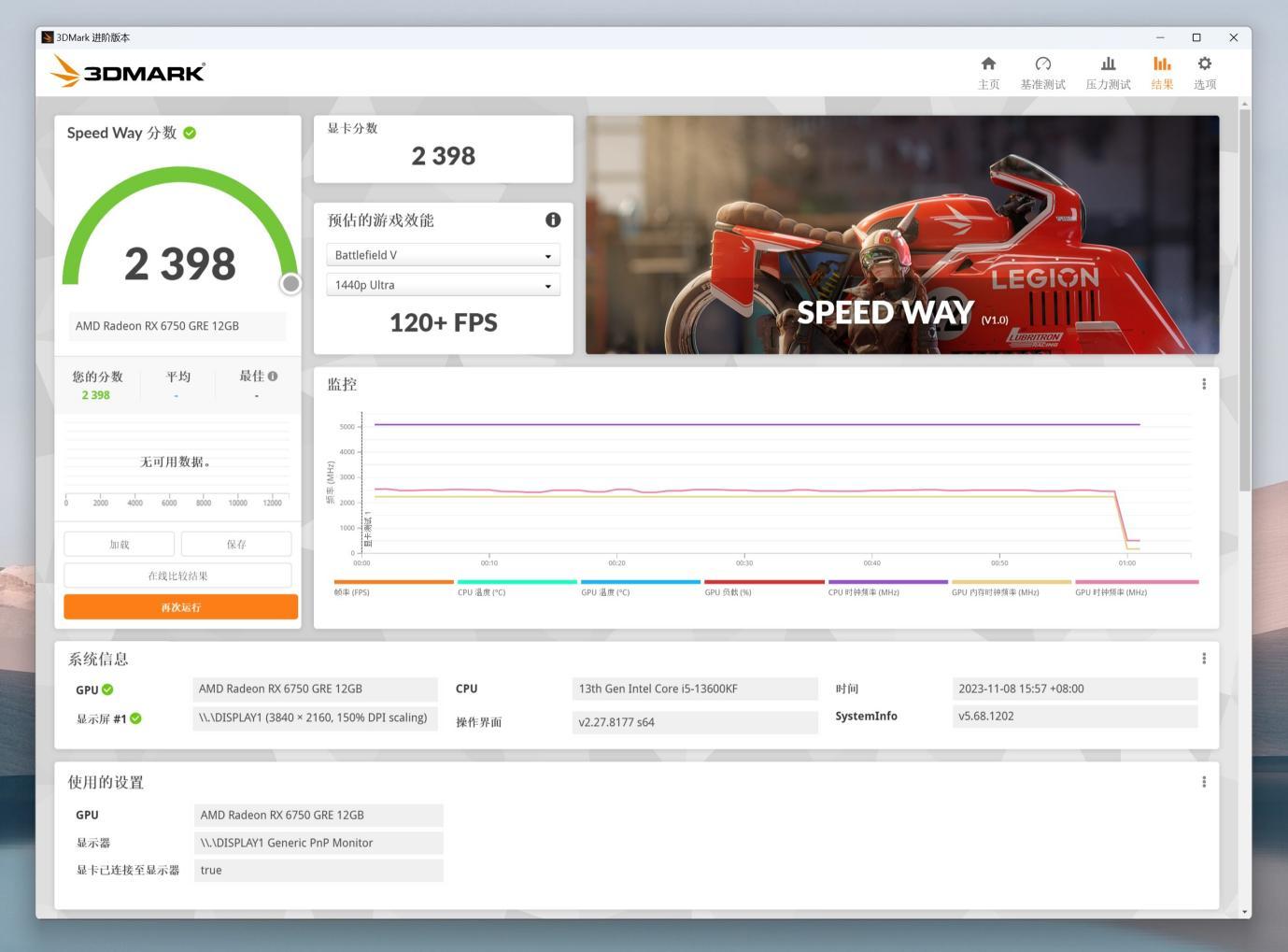Screen dimensions: 1288x952
Task: Click the info icon beside estimated game performance
Action: pos(553,220)
